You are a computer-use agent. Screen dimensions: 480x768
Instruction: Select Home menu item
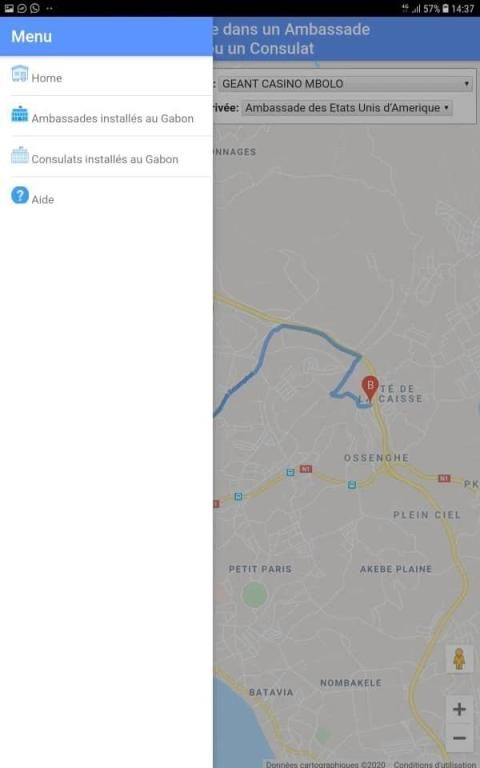[106, 76]
